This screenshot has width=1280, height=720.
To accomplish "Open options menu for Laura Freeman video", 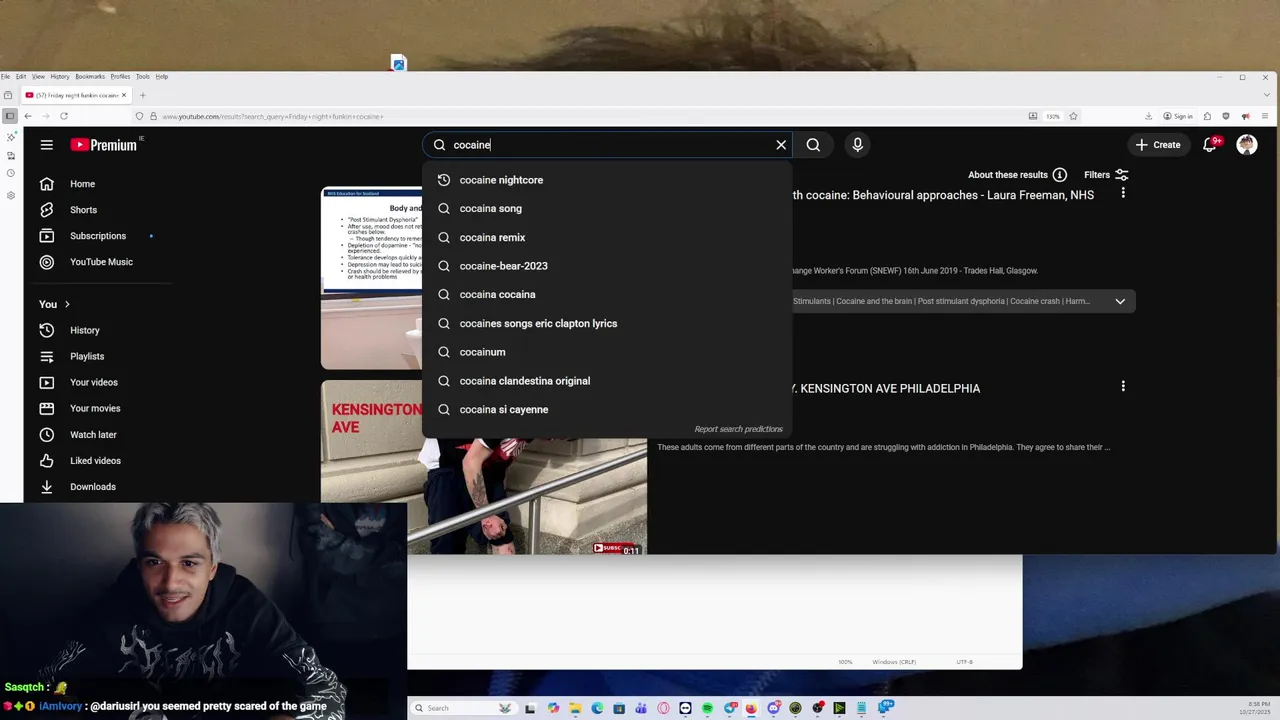I will pos(1123,193).
